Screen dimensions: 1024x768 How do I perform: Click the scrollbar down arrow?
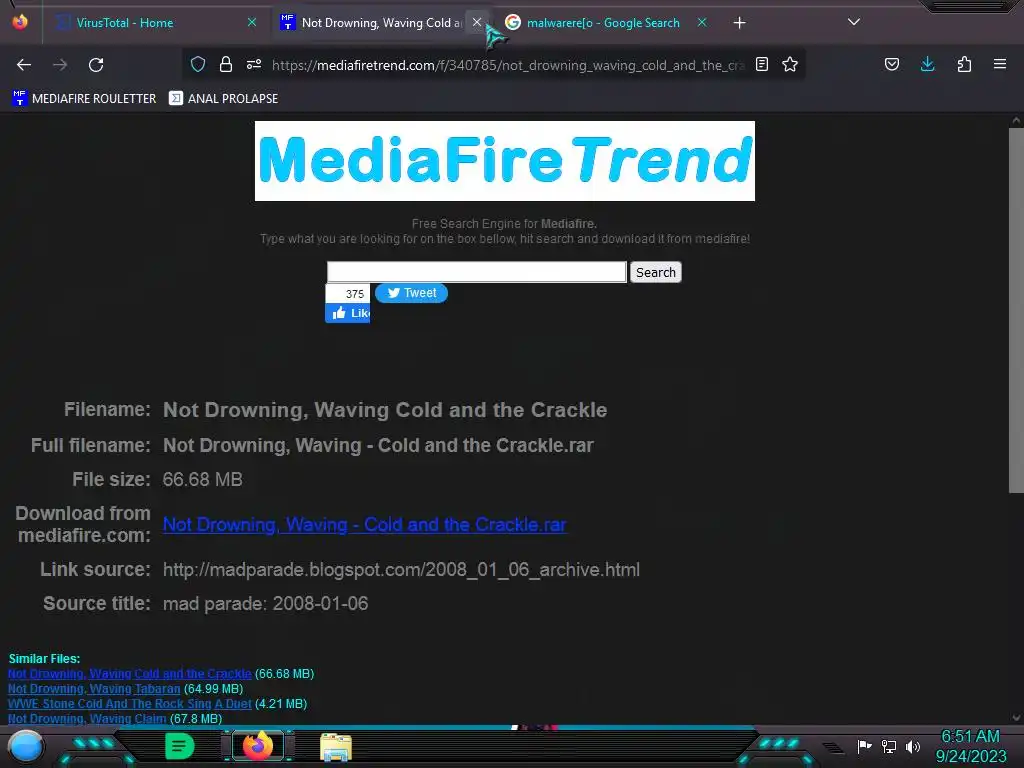(1016, 718)
